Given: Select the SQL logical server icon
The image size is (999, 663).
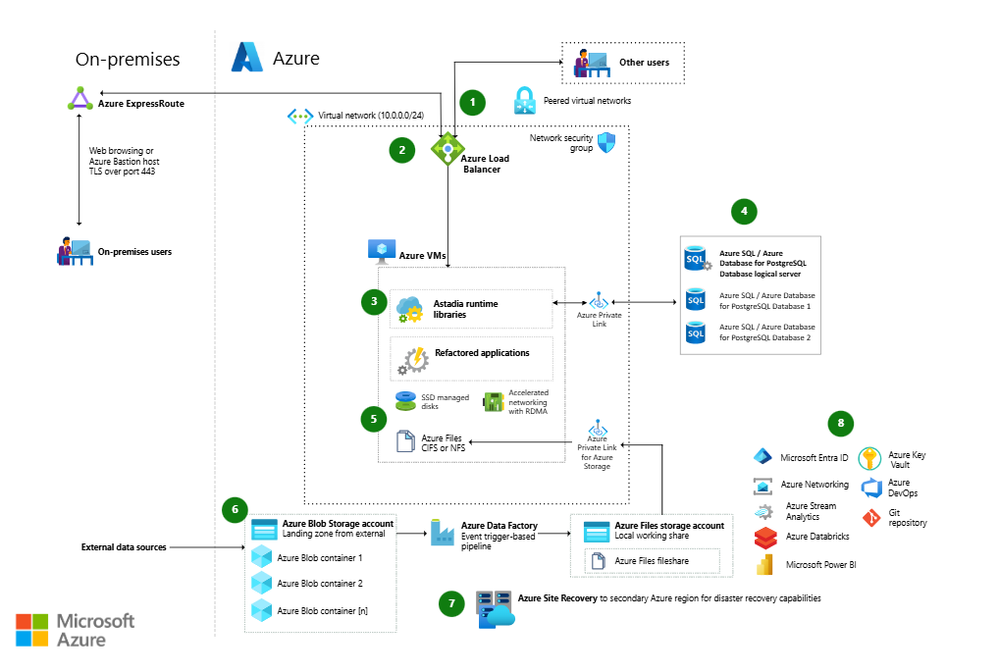Looking at the screenshot, I should click(x=698, y=259).
